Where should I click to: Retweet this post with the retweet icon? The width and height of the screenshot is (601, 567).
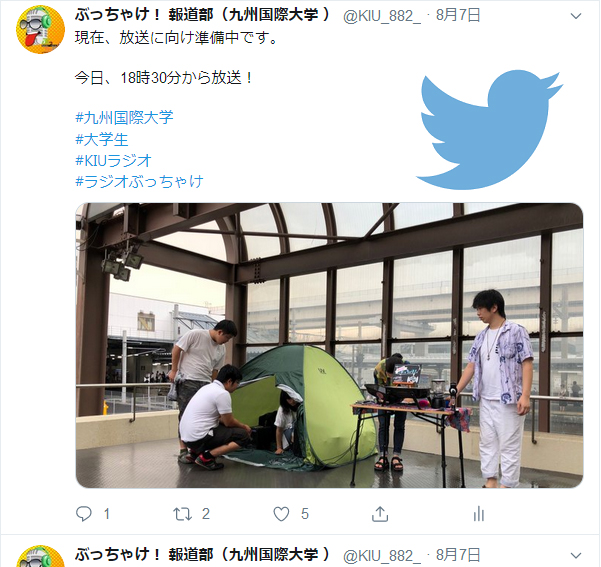coord(182,514)
